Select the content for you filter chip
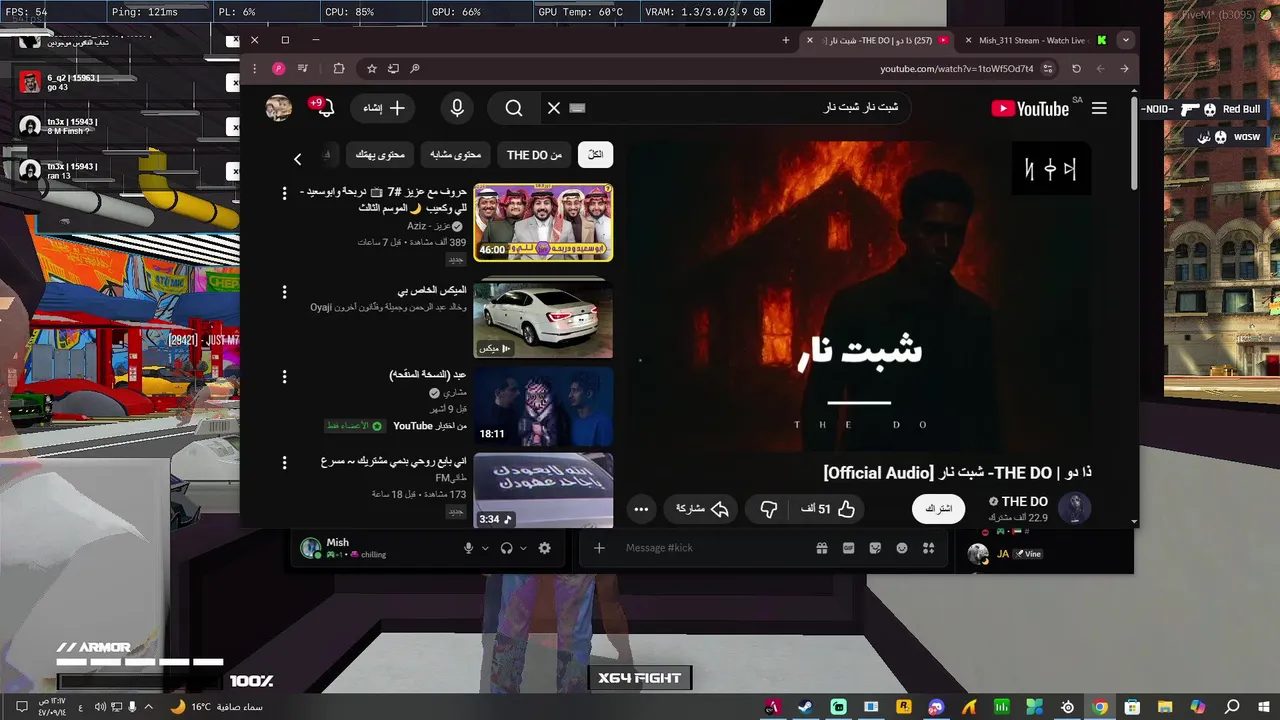This screenshot has width=1280, height=720. tap(380, 155)
